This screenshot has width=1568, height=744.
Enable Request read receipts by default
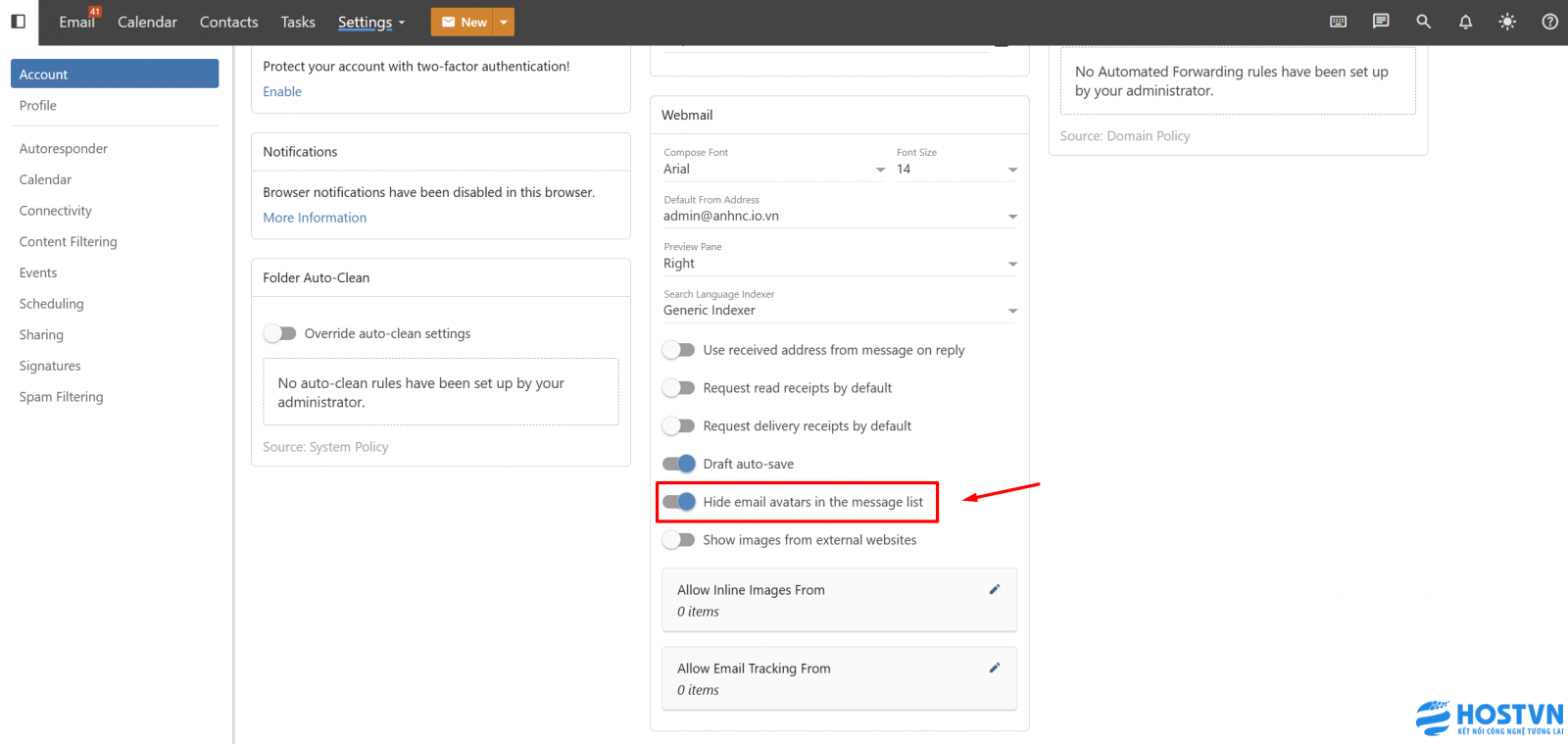point(678,388)
